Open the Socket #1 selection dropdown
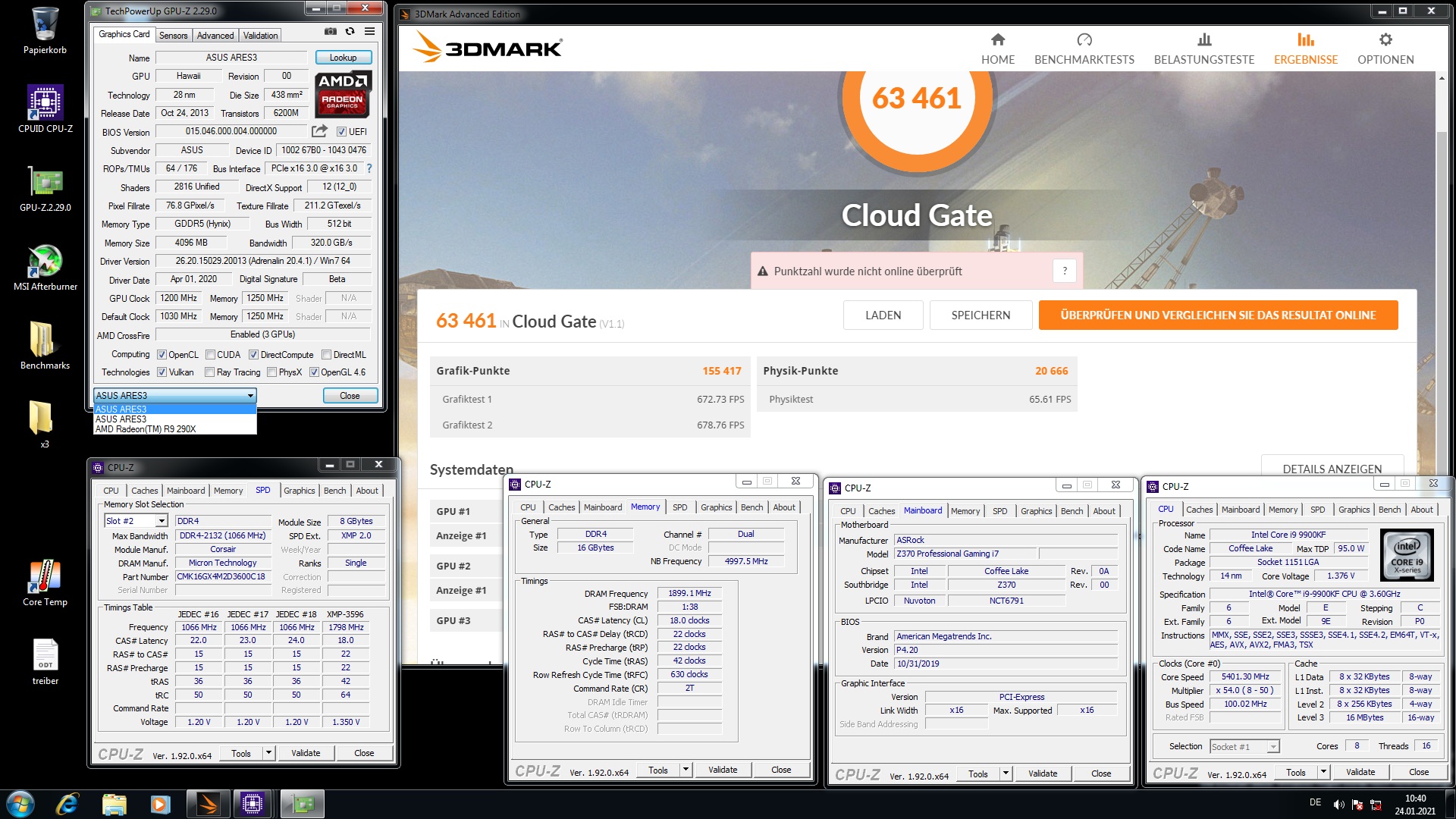Screen dimensions: 1456x819 point(1272,747)
